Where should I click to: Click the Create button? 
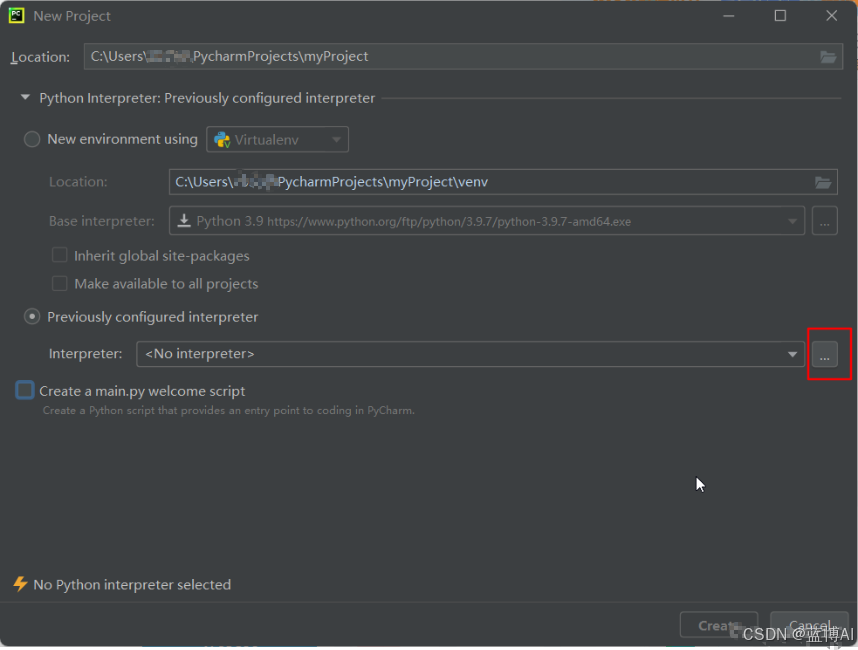click(718, 625)
